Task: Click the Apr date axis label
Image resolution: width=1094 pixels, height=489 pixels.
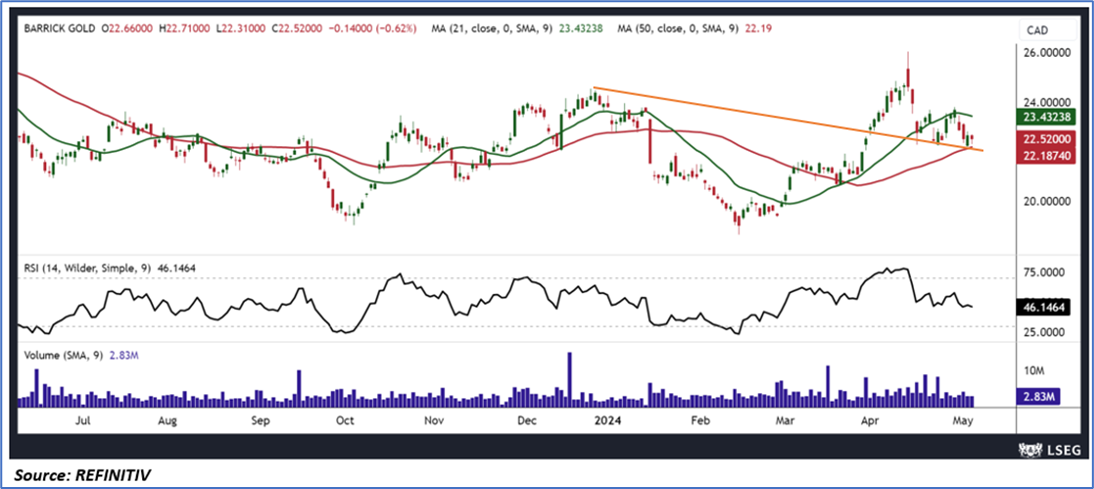Action: [869, 421]
